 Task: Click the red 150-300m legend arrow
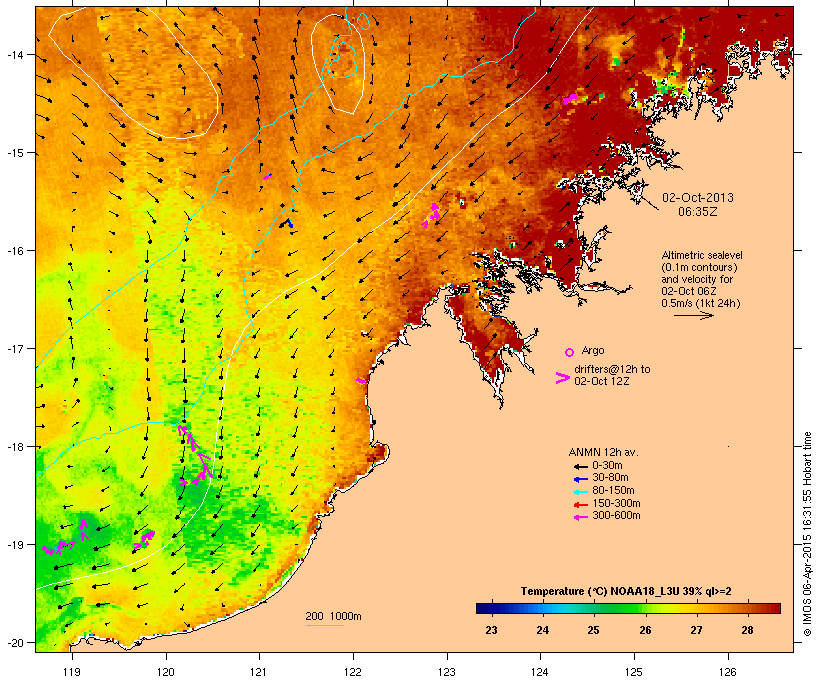580,505
